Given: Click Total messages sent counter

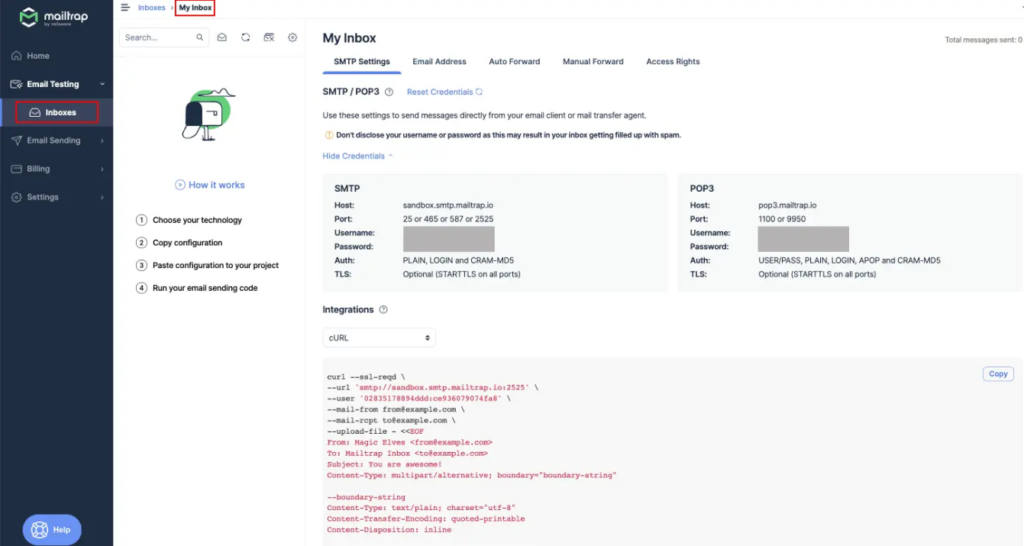Looking at the screenshot, I should click(x=984, y=40).
